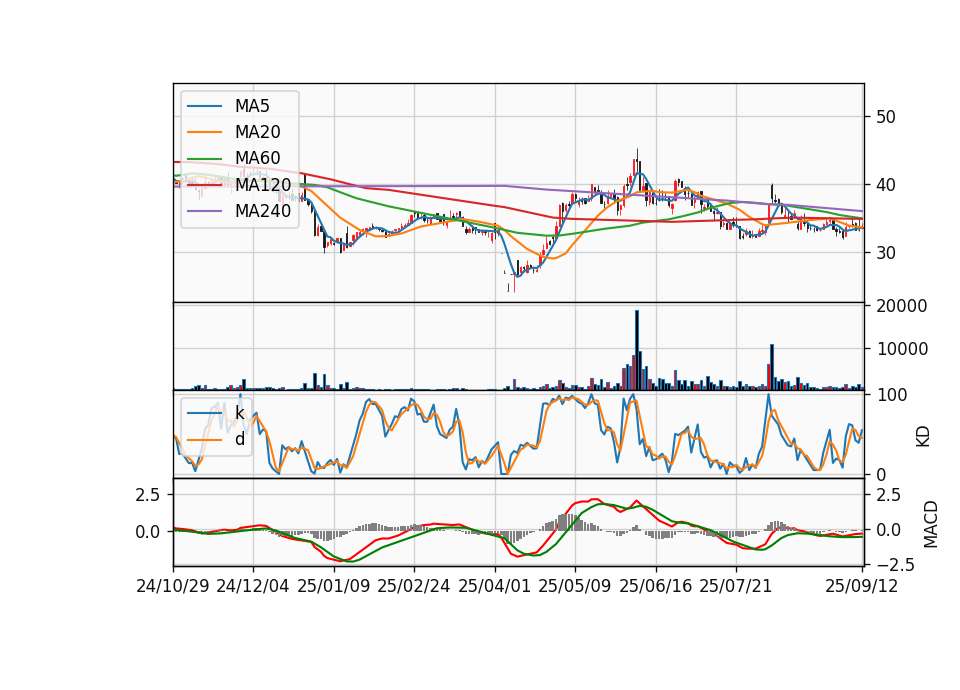Image resolution: width=960 pixels, height=690 pixels.
Task: Click the k legend entry in KD panel
Action: (x=240, y=413)
